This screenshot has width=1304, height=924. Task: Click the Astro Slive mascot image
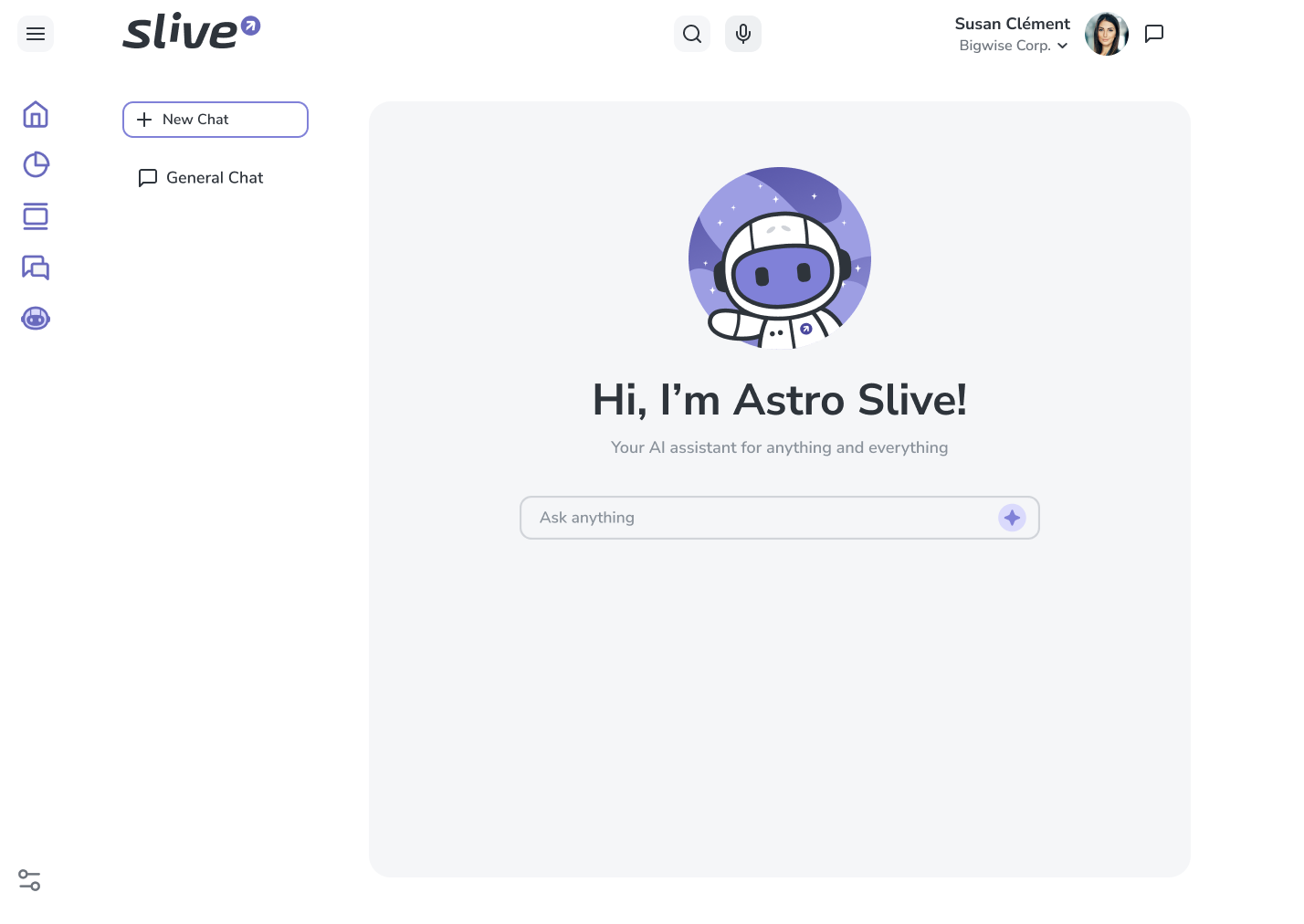[780, 258]
